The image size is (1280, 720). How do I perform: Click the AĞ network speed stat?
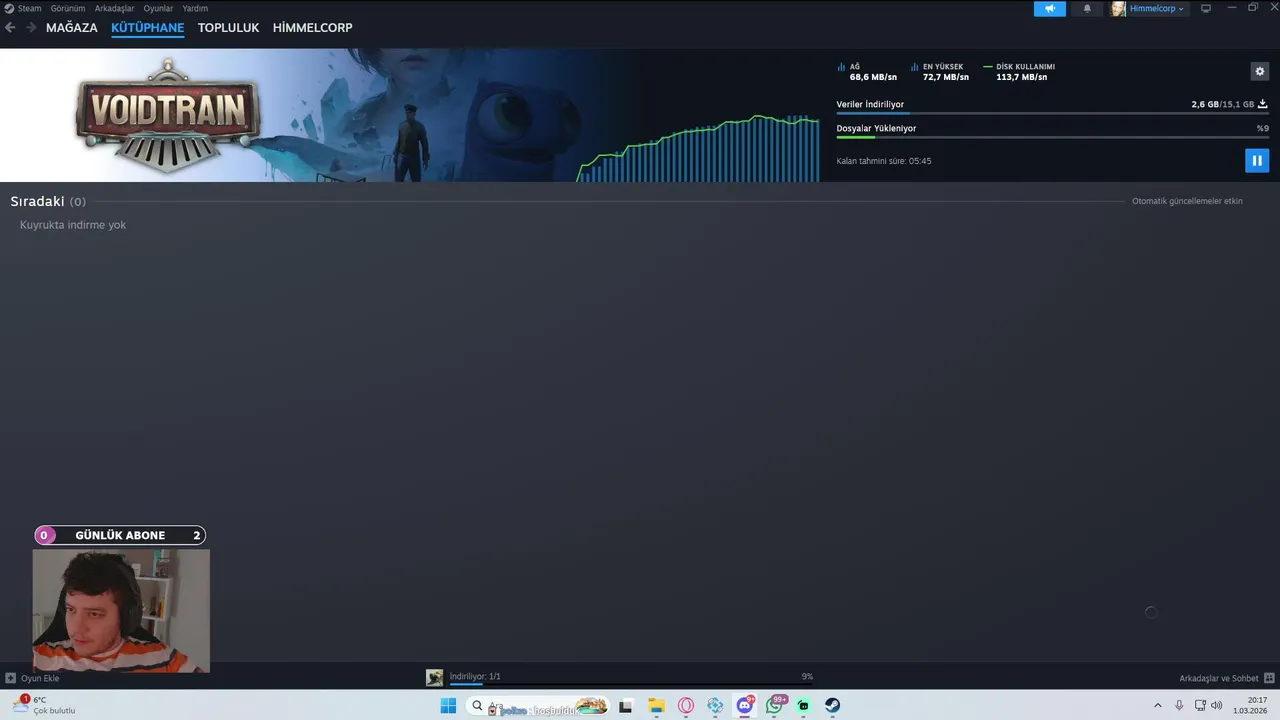tap(867, 72)
